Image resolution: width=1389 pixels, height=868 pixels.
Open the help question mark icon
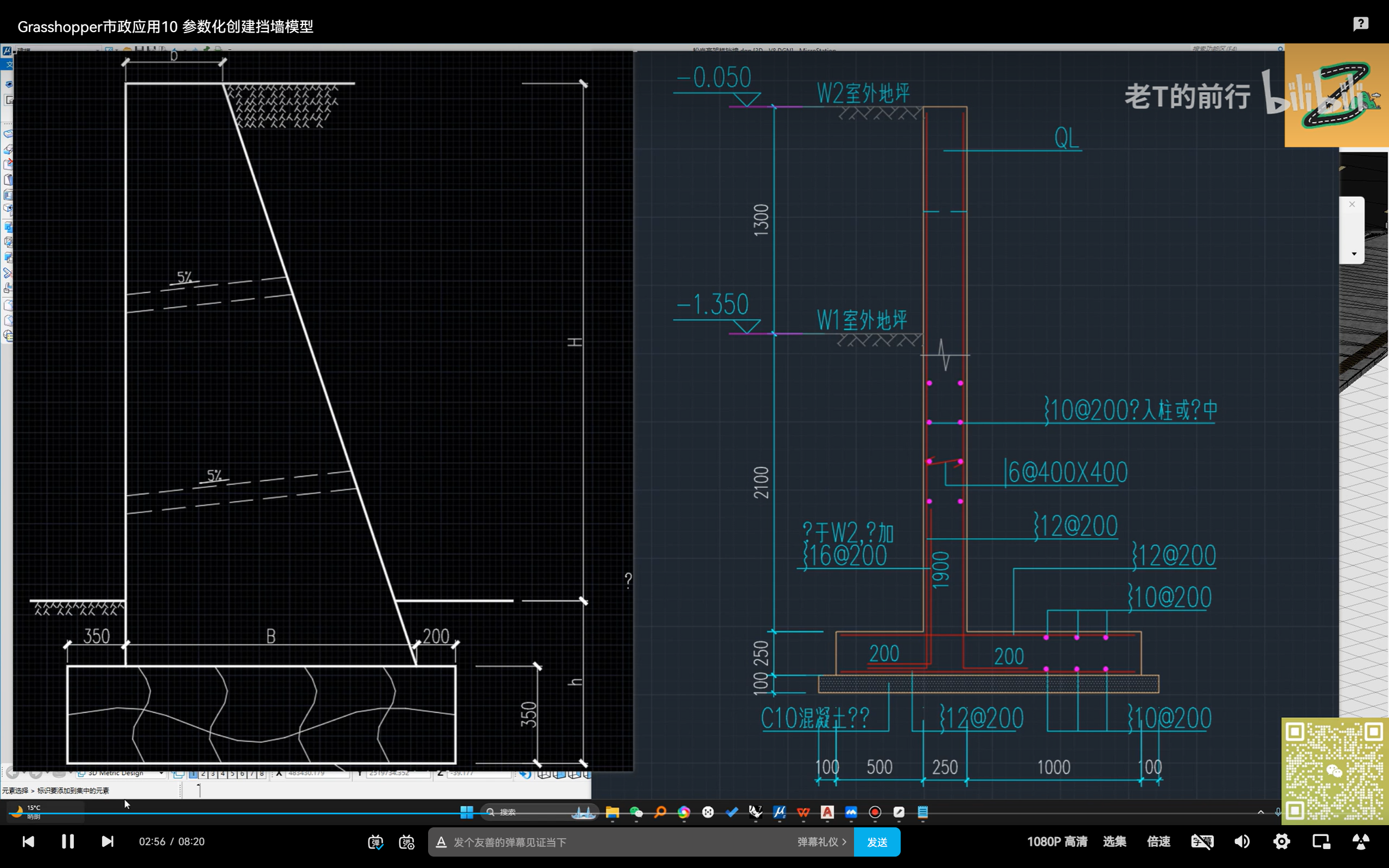(1361, 23)
